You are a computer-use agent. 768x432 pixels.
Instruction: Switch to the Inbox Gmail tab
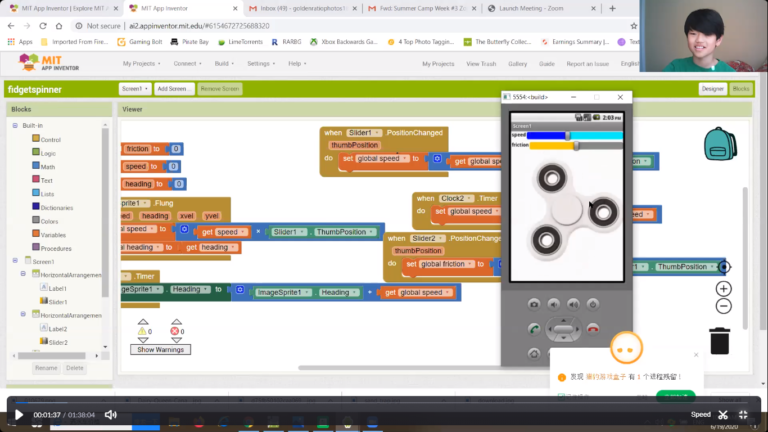coord(303,8)
